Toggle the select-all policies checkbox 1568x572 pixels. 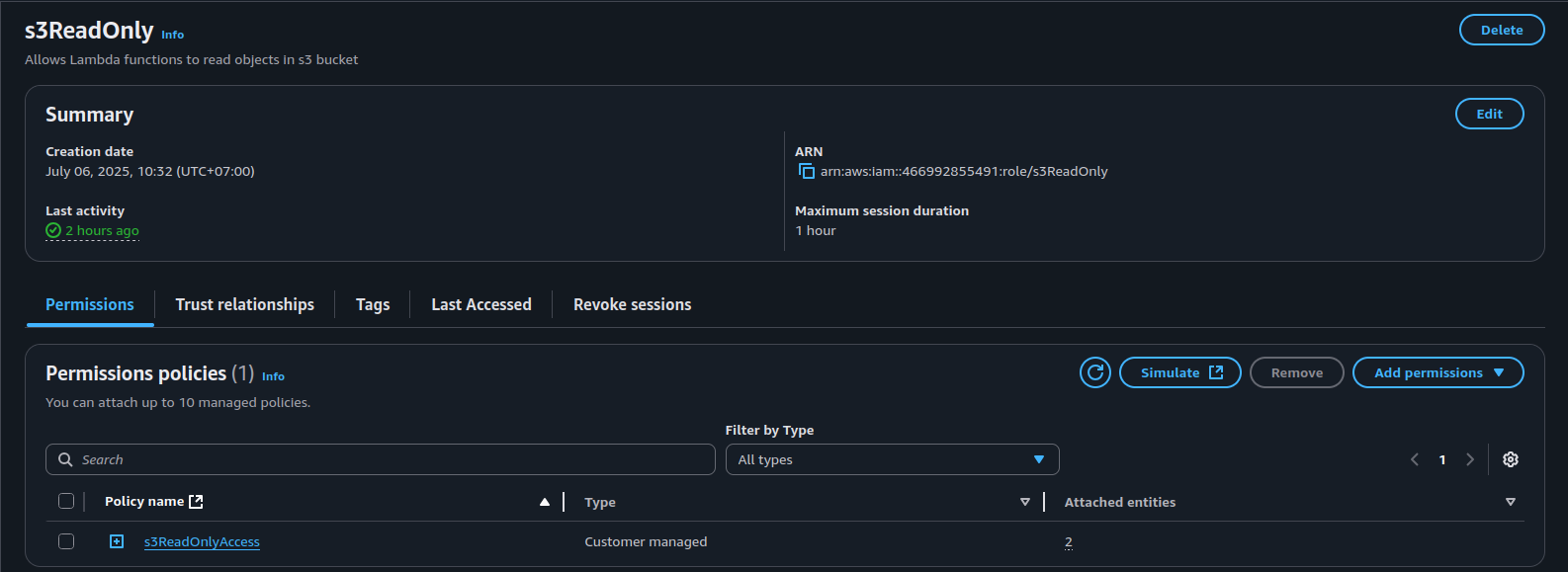coord(66,501)
